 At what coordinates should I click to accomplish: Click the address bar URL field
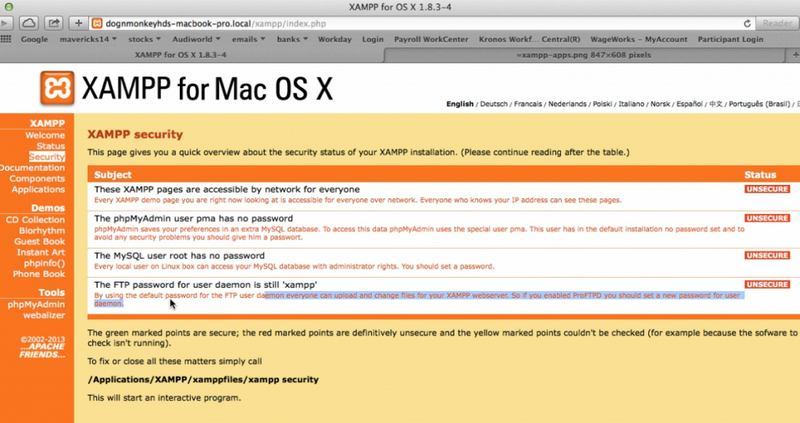pyautogui.click(x=400, y=22)
